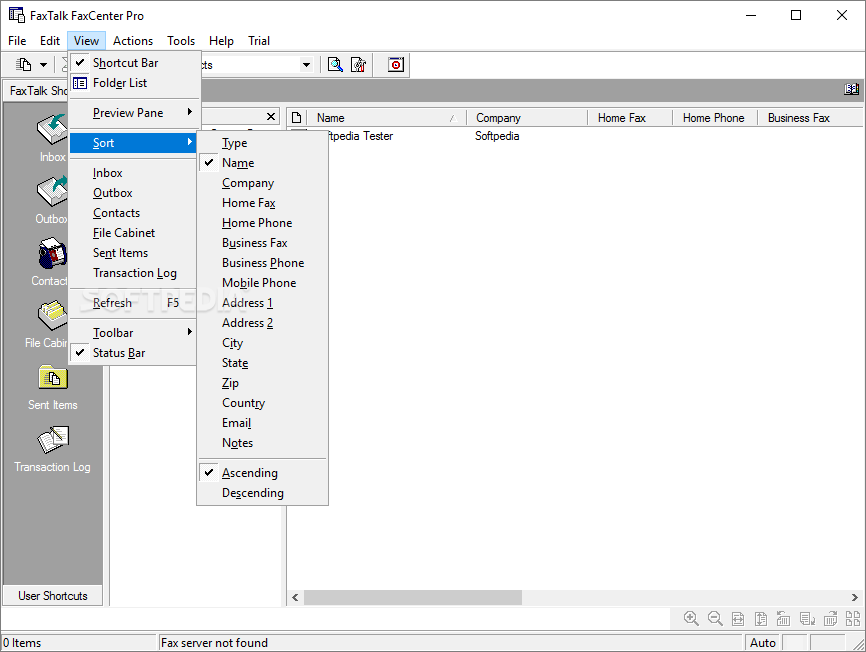Open the Transaction Log shortcut icon
The width and height of the screenshot is (866, 652).
(53, 439)
